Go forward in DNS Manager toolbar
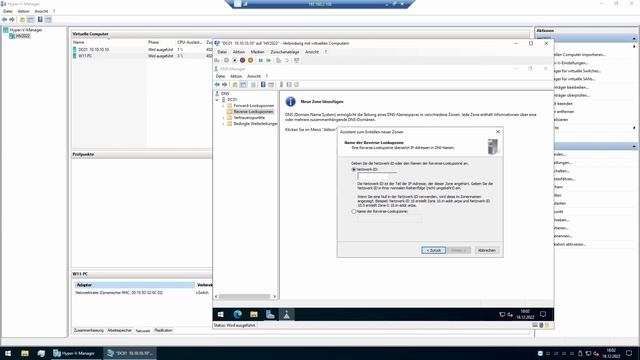Image resolution: width=640 pixels, height=360 pixels. point(224,84)
